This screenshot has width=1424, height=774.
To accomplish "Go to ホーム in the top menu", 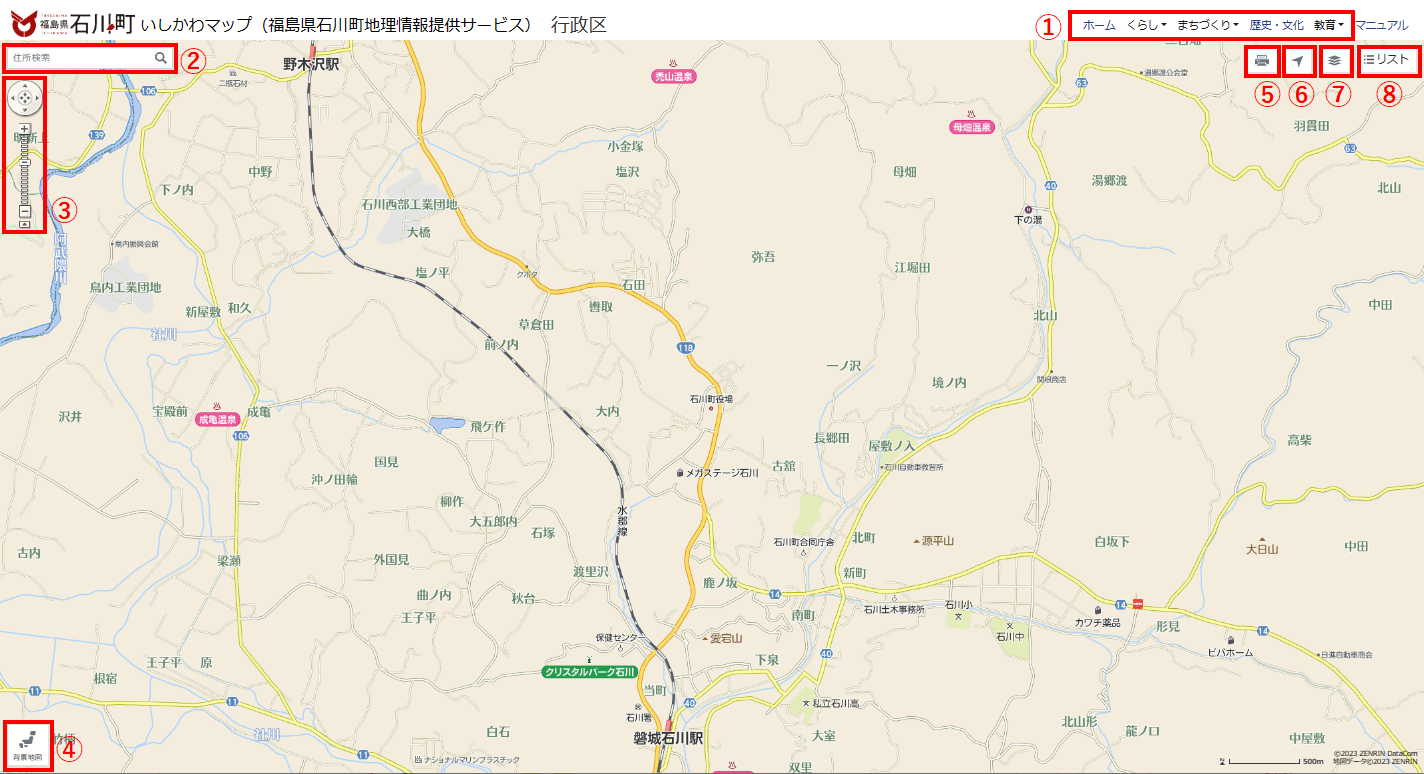I will click(x=1099, y=25).
